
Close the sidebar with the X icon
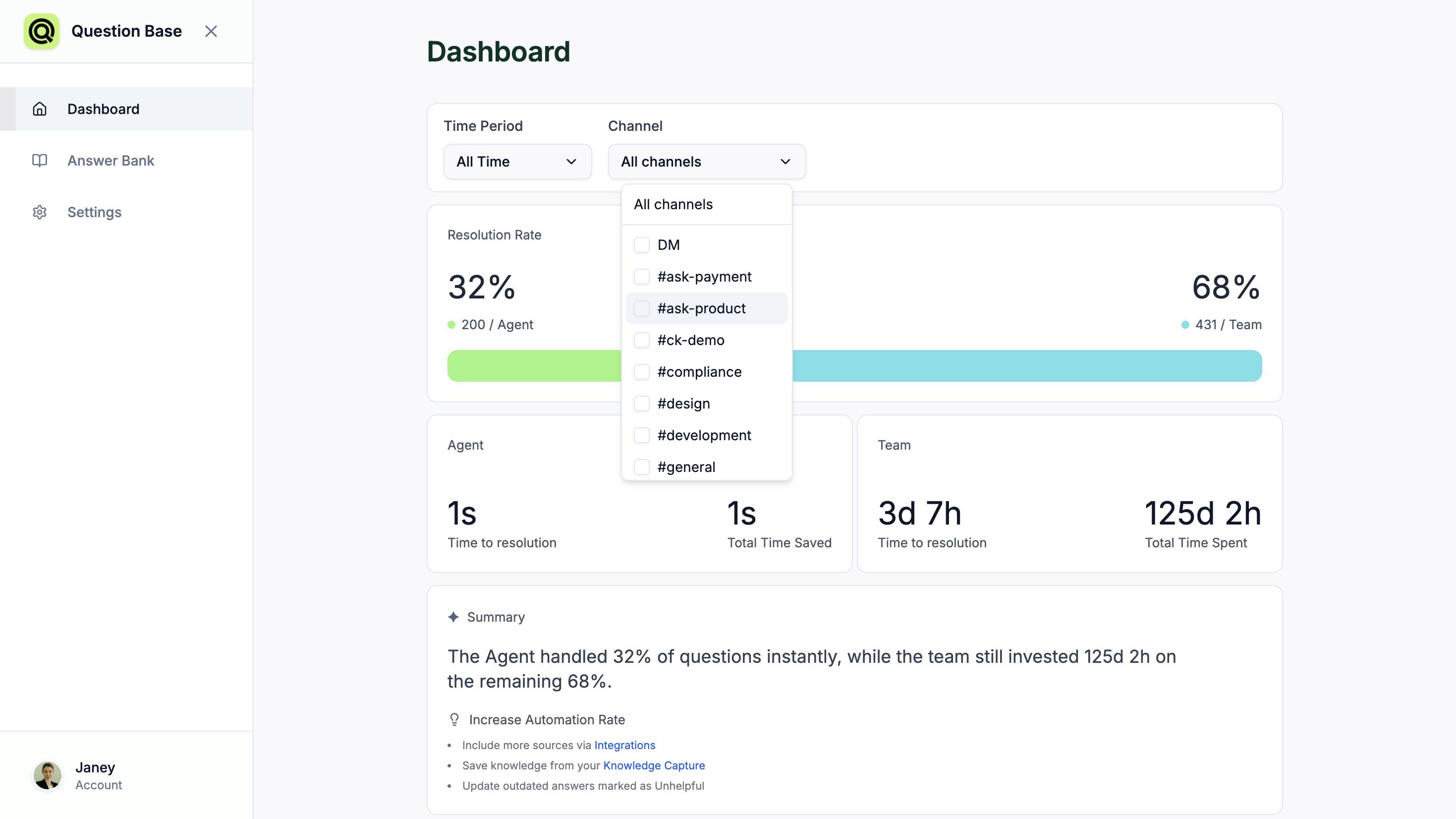pyautogui.click(x=212, y=31)
